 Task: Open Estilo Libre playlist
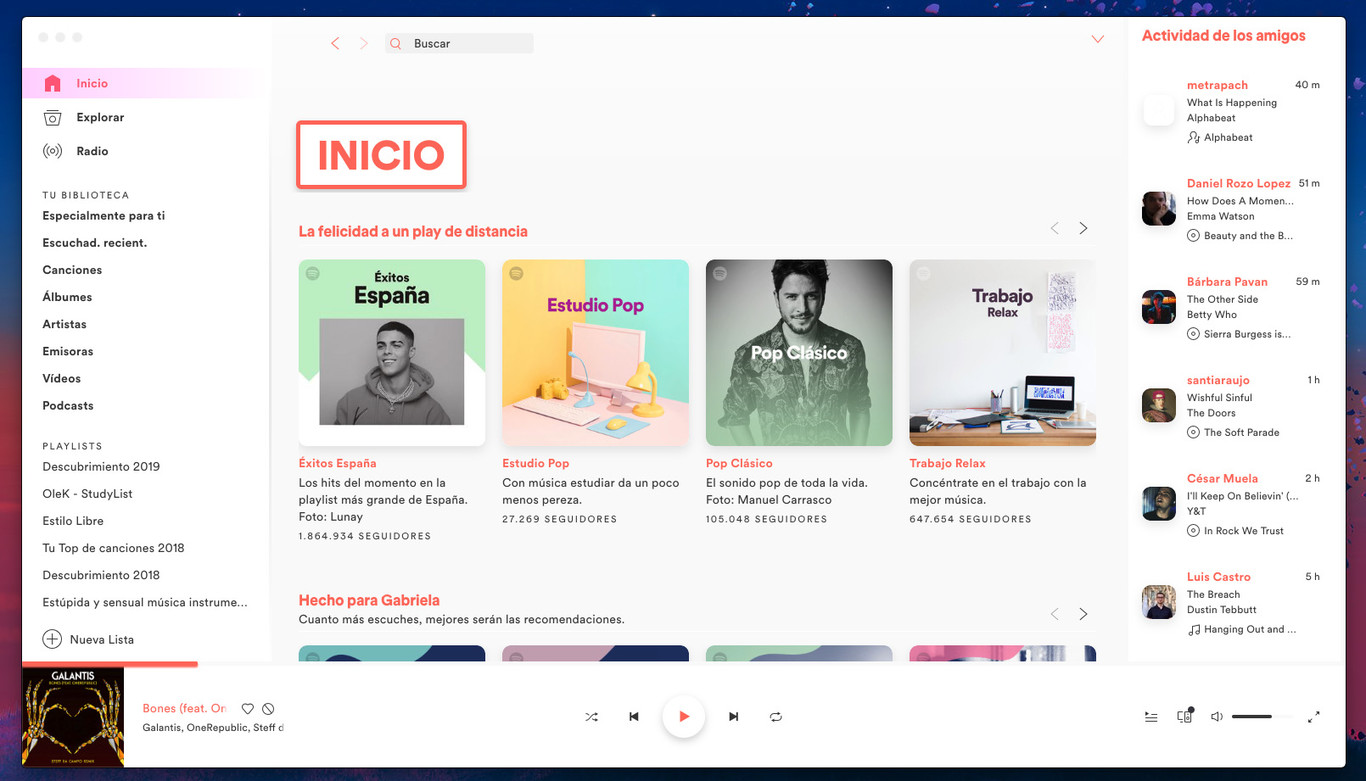tap(73, 521)
